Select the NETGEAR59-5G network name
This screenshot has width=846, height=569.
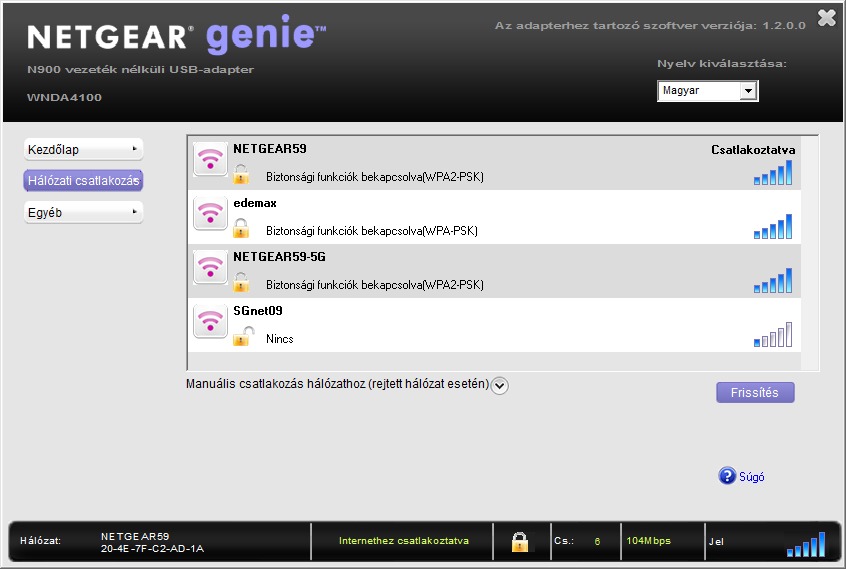point(279,257)
